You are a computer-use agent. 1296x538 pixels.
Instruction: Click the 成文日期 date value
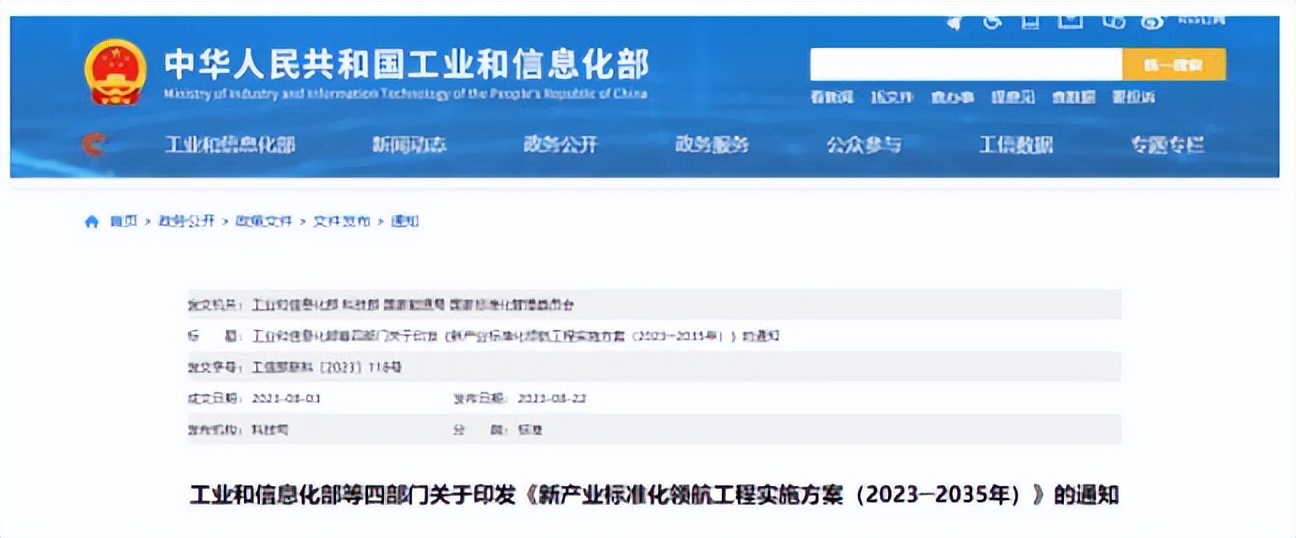click(285, 398)
